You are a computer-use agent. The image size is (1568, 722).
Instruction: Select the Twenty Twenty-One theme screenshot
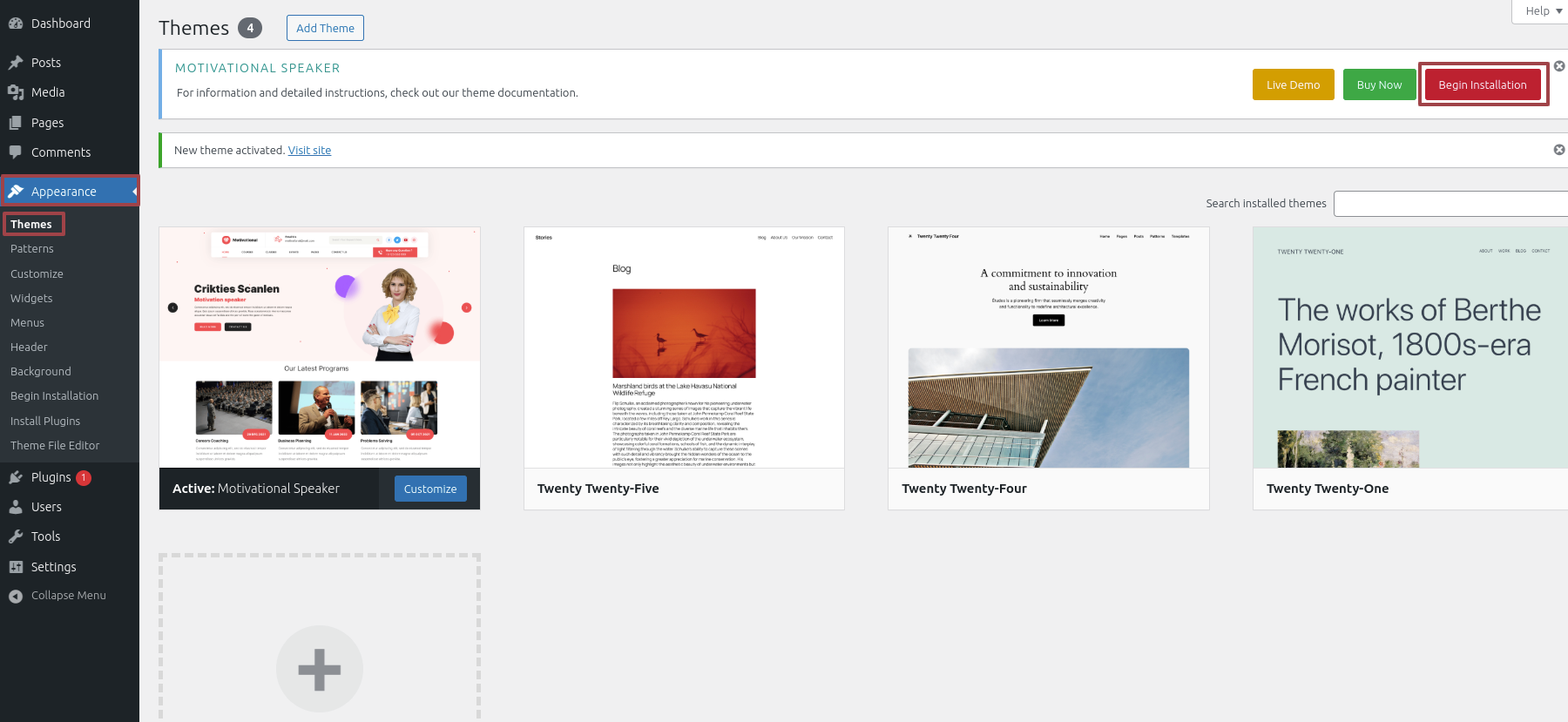[x=1410, y=348]
